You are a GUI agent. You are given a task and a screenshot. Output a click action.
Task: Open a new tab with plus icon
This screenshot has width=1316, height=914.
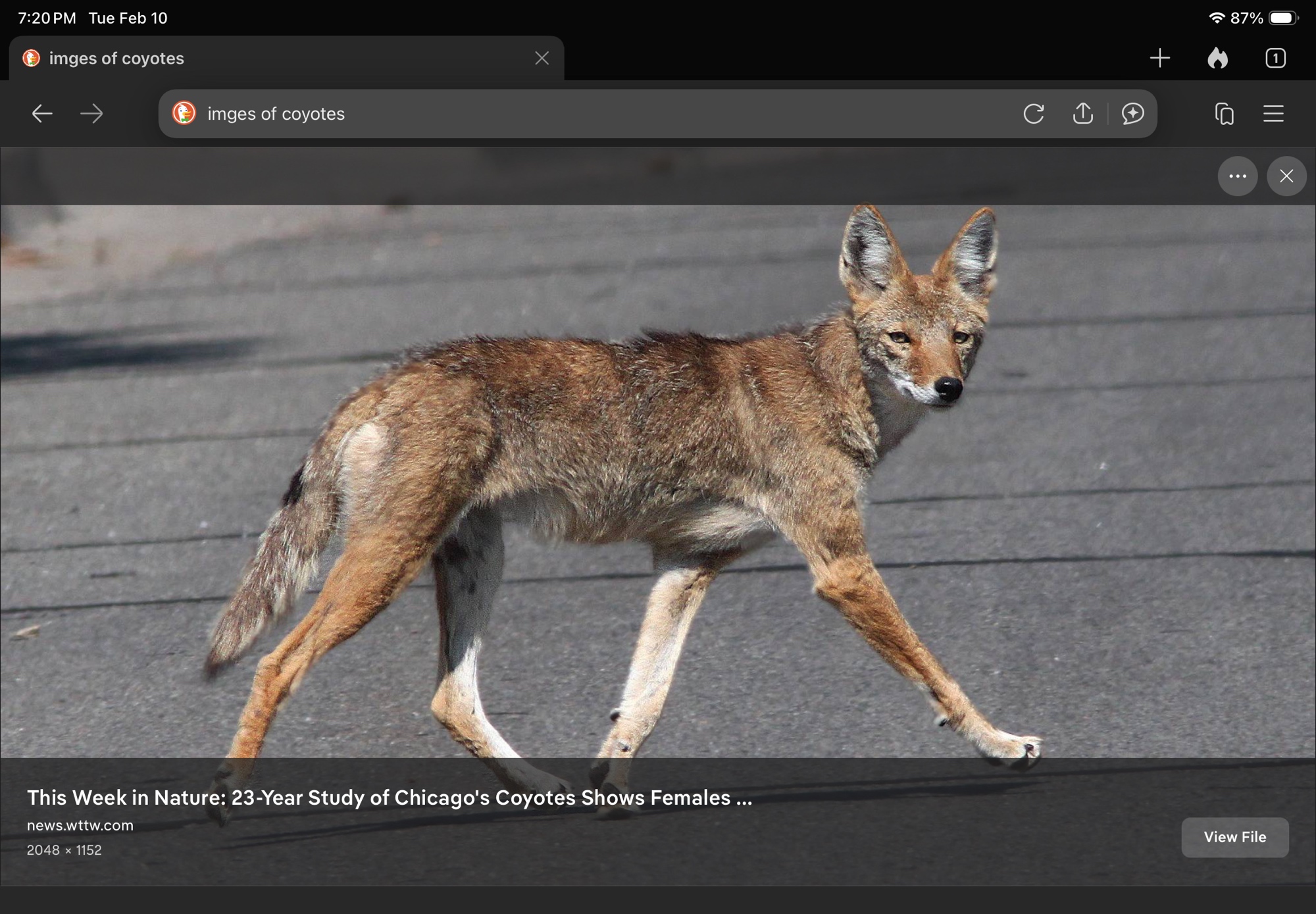[x=1159, y=58]
